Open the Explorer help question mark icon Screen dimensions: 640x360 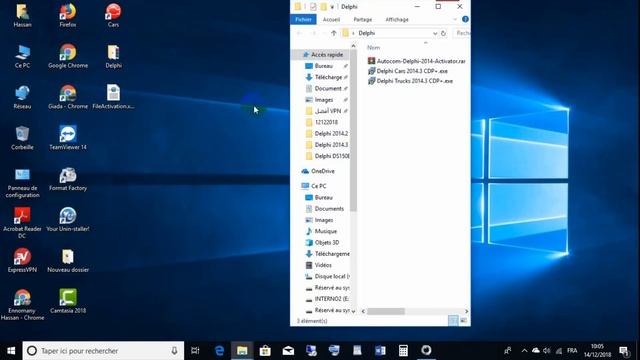[465, 19]
